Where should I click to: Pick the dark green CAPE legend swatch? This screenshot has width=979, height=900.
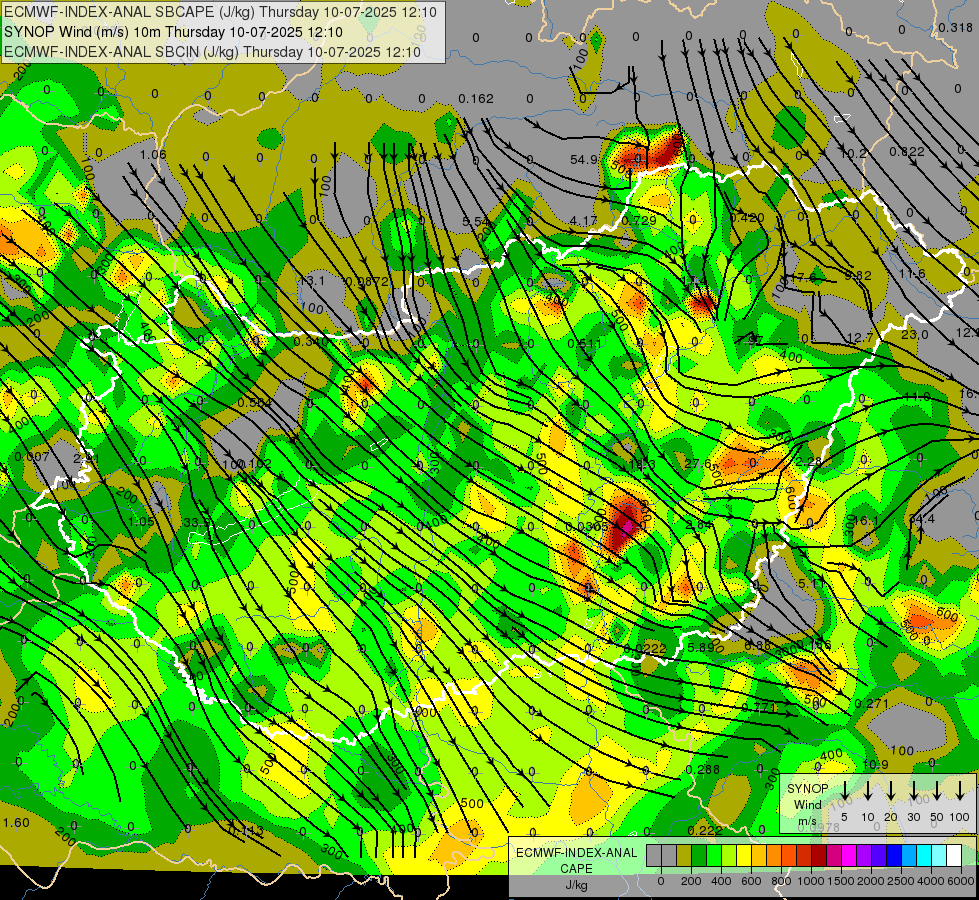[x=699, y=856]
